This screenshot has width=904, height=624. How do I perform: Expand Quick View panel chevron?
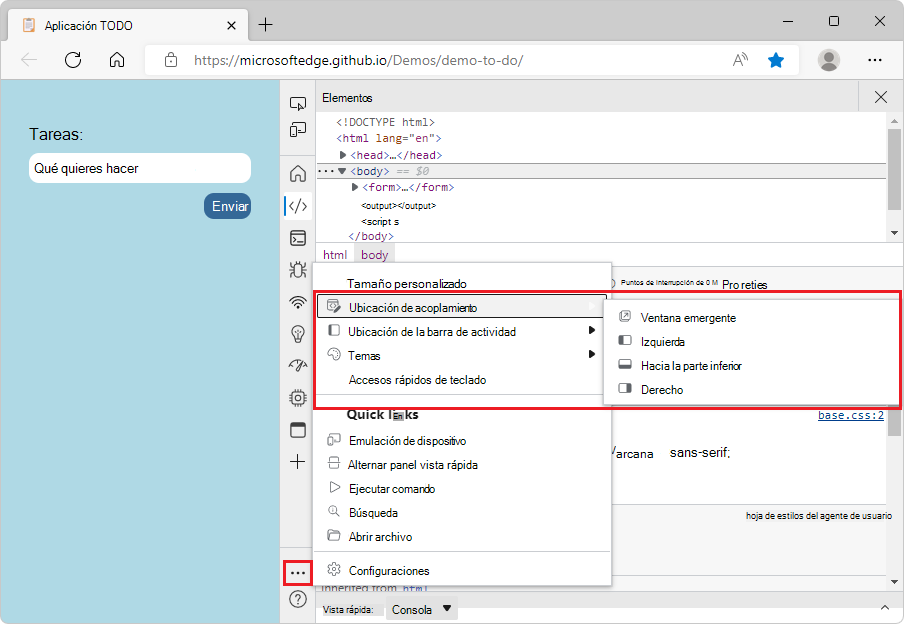(x=884, y=607)
